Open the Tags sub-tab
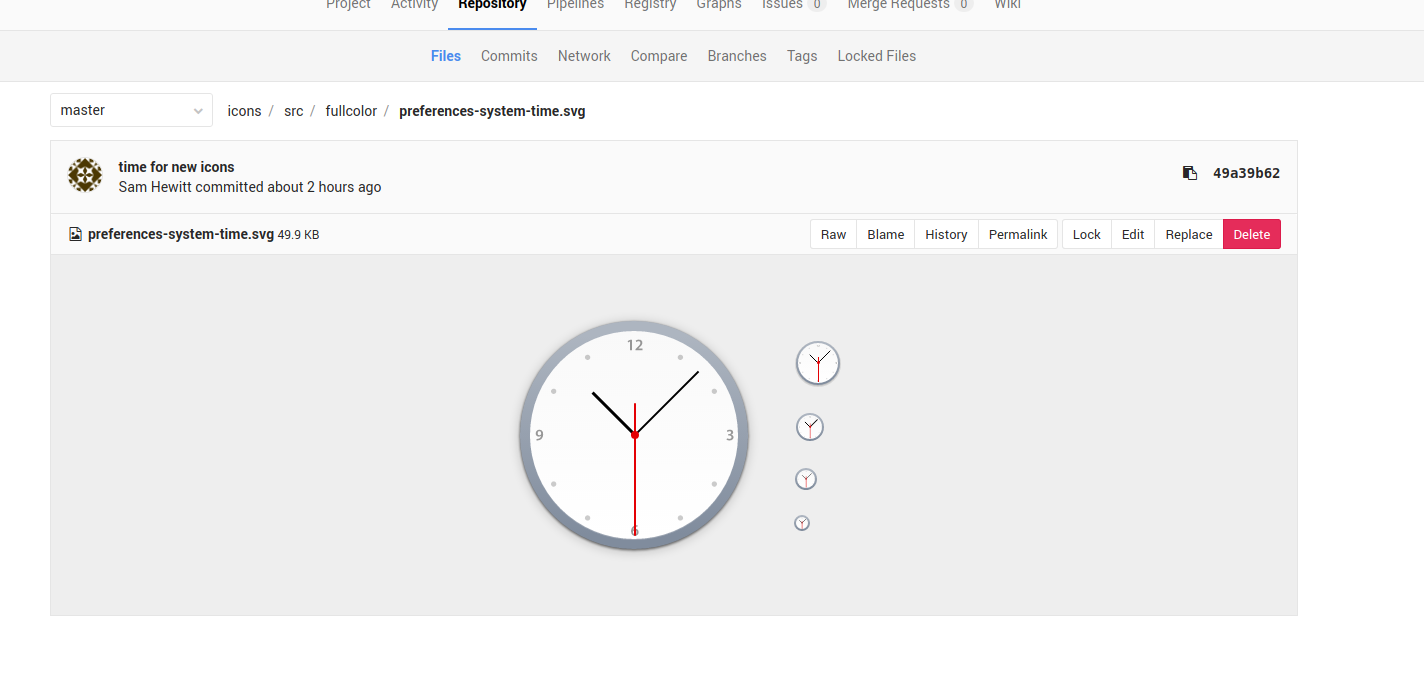The image size is (1424, 693). coord(802,56)
